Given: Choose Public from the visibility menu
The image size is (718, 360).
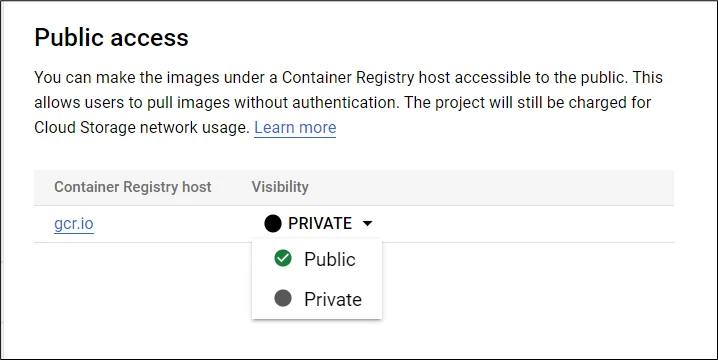Looking at the screenshot, I should coord(317,259).
